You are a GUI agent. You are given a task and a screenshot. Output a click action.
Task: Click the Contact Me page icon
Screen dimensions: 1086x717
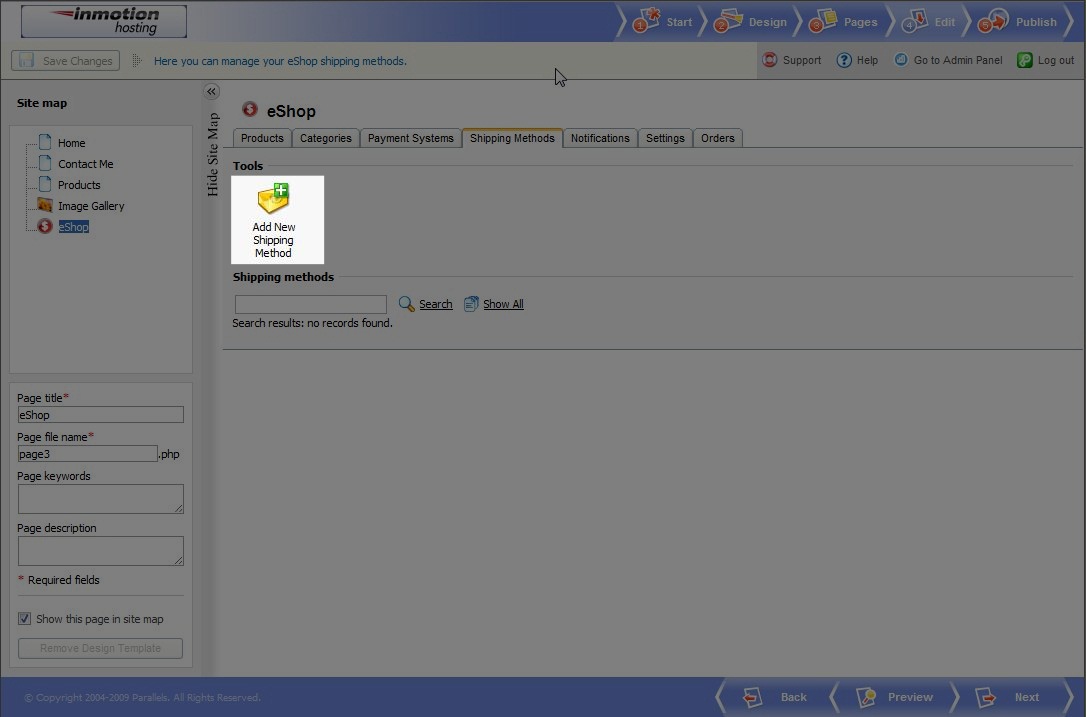45,163
